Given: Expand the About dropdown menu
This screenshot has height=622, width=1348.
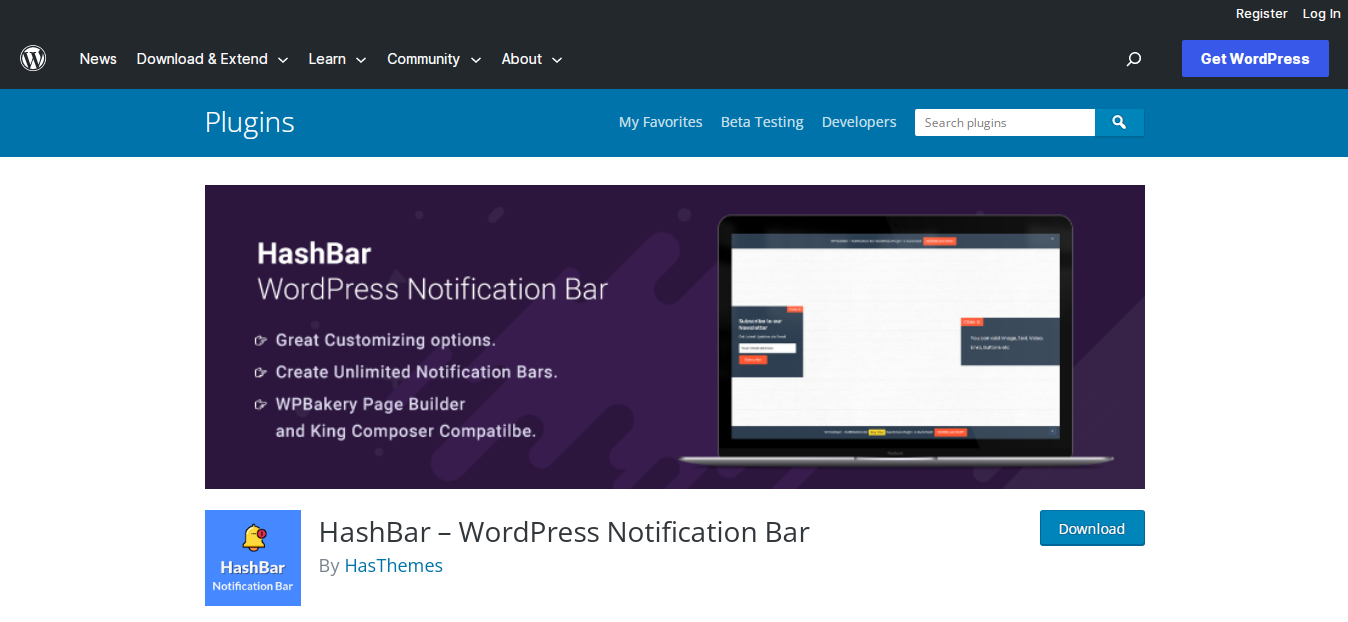Looking at the screenshot, I should click(x=531, y=59).
